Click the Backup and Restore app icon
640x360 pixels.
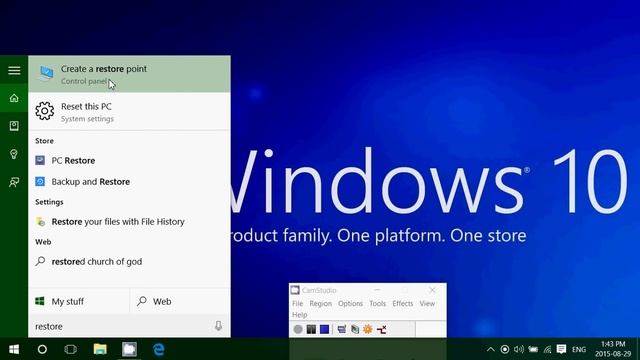click(x=40, y=182)
